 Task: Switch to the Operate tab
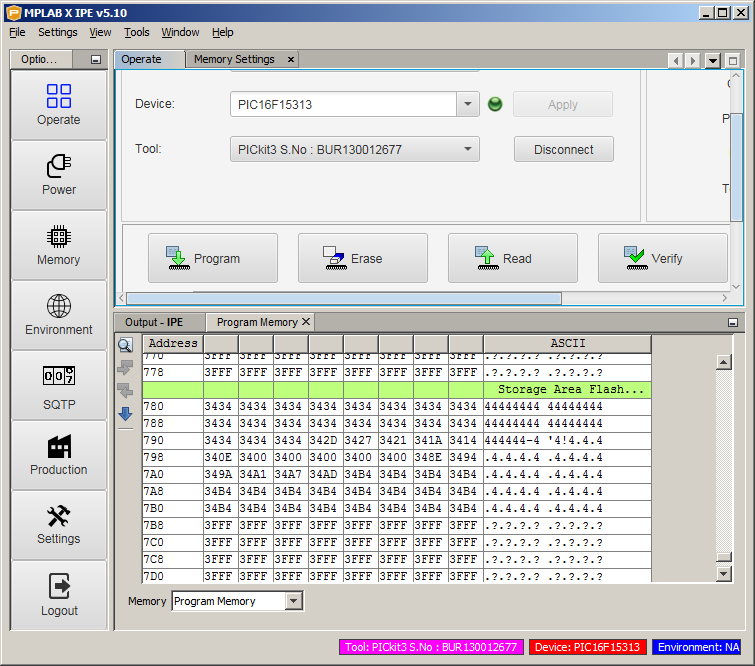pyautogui.click(x=149, y=59)
